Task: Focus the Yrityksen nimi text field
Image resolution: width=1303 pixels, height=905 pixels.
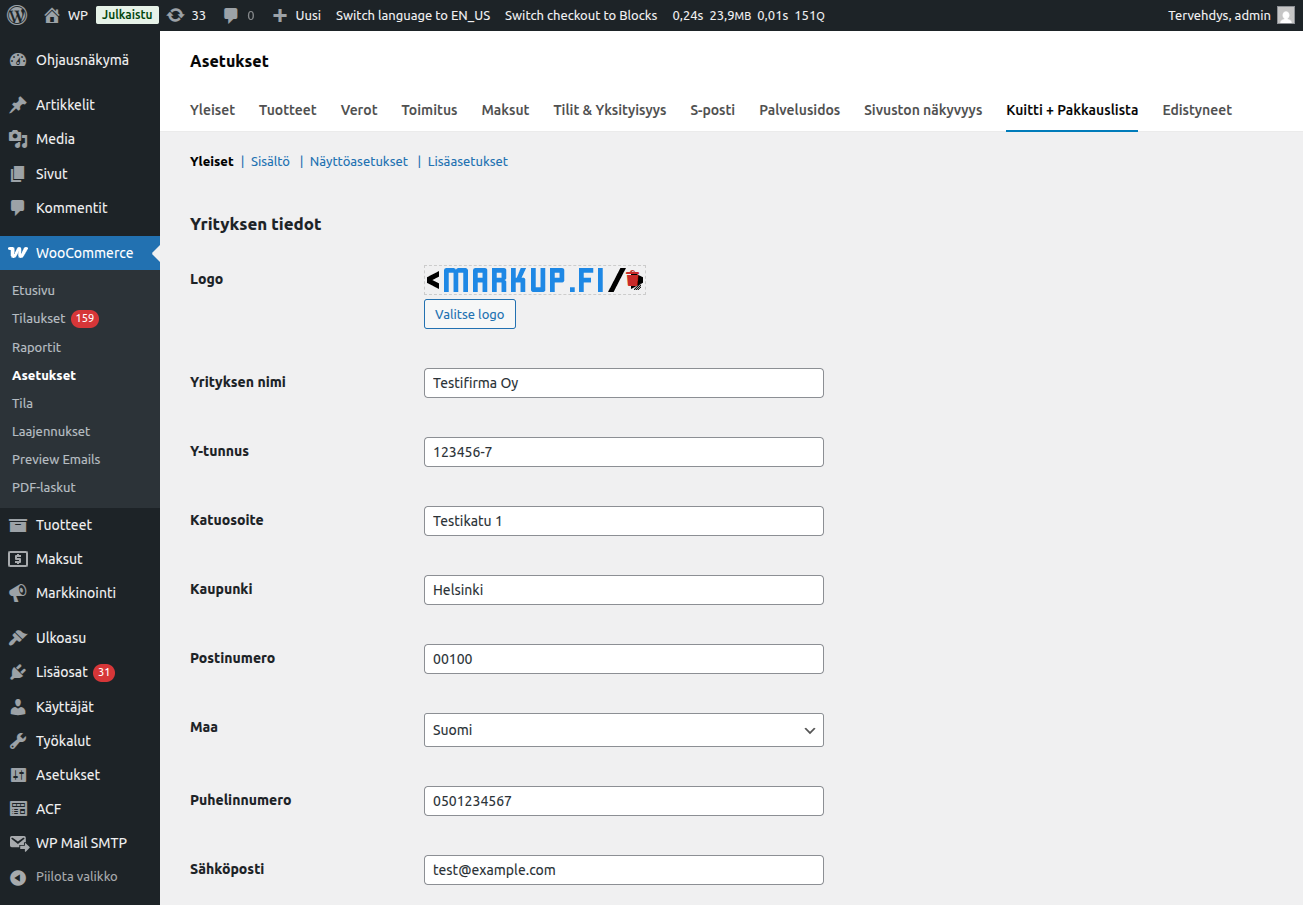Action: point(623,383)
